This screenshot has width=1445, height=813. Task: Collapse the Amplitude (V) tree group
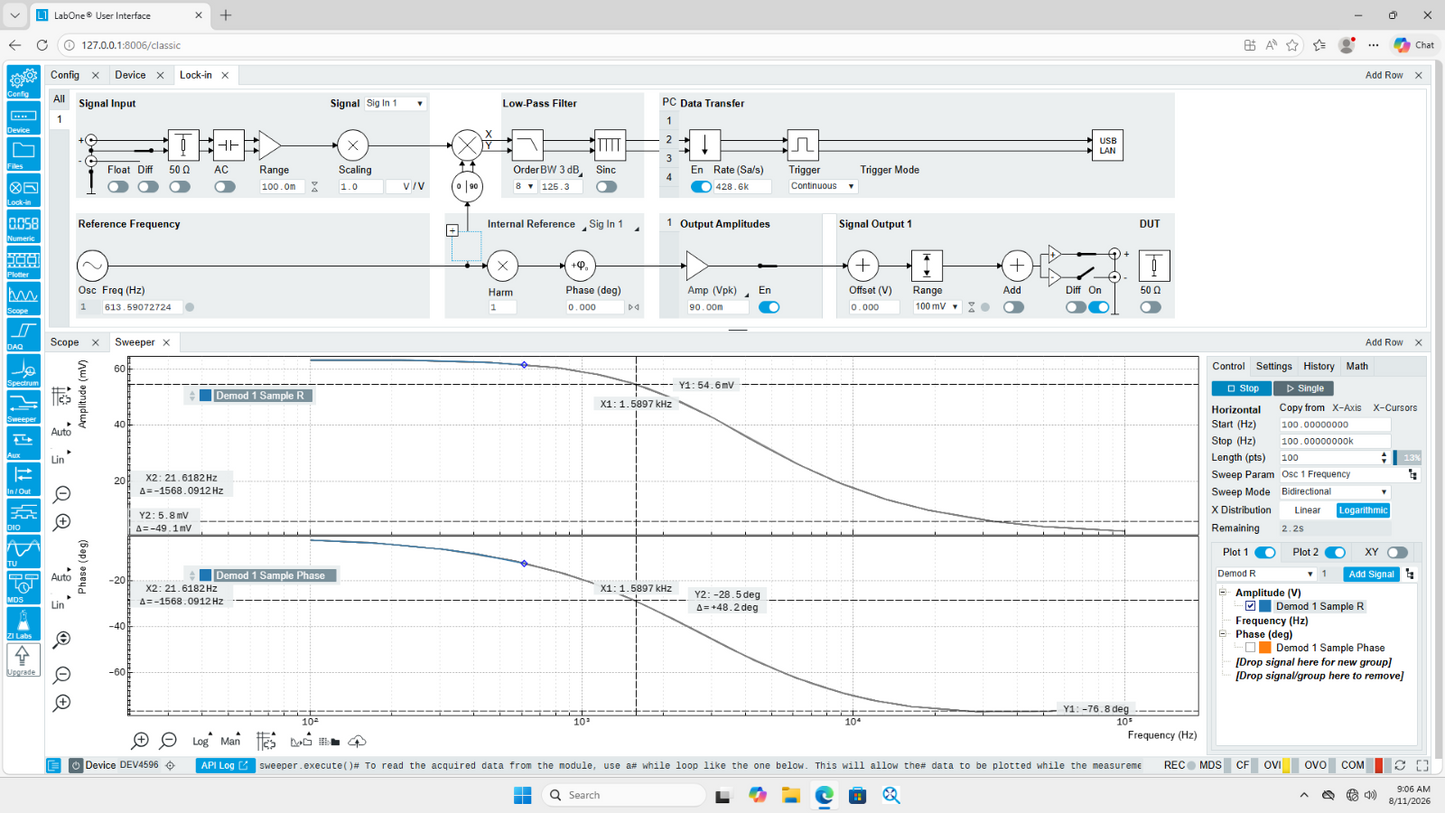coord(1223,593)
